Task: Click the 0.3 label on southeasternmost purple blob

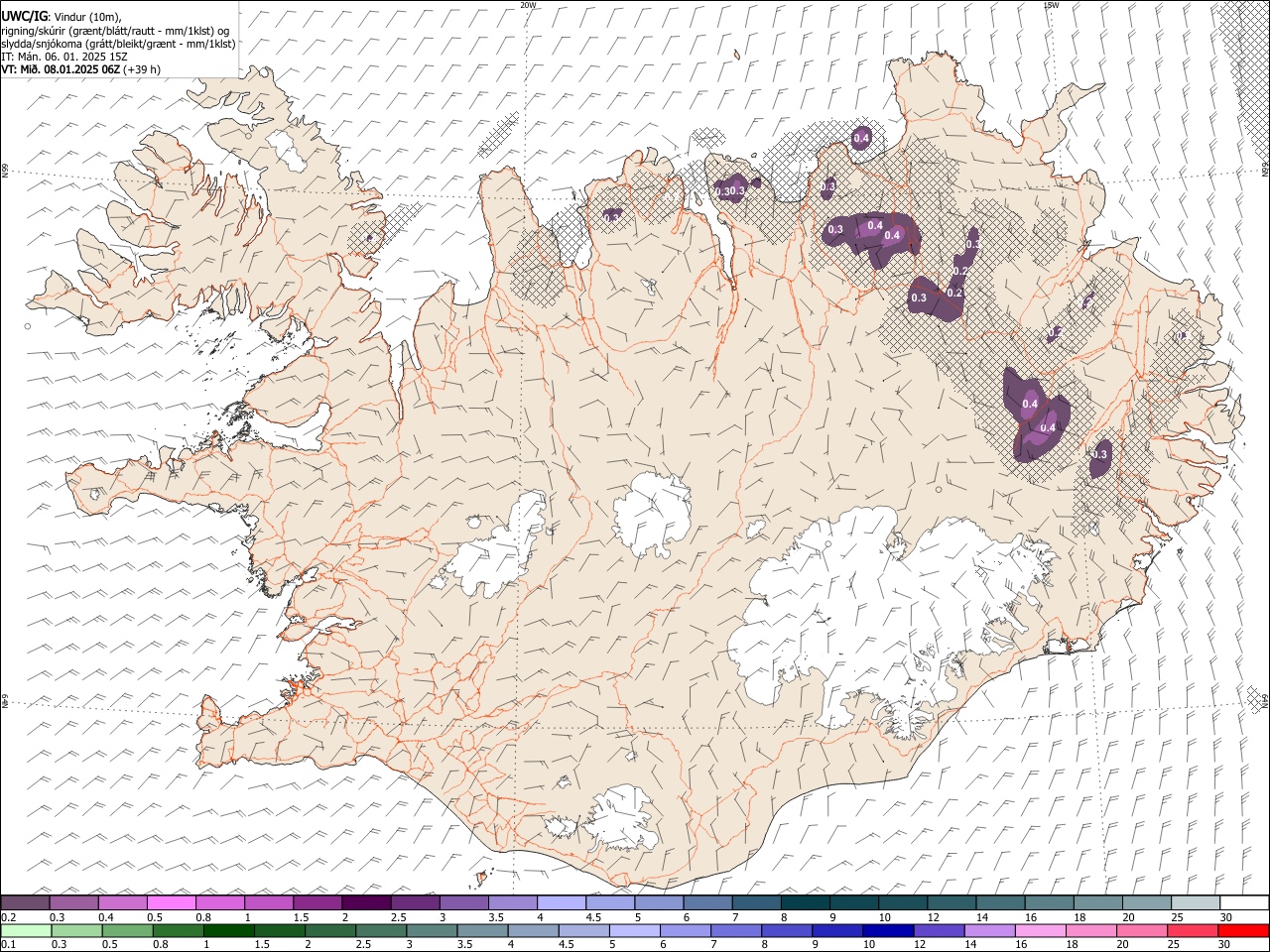Action: (1099, 454)
